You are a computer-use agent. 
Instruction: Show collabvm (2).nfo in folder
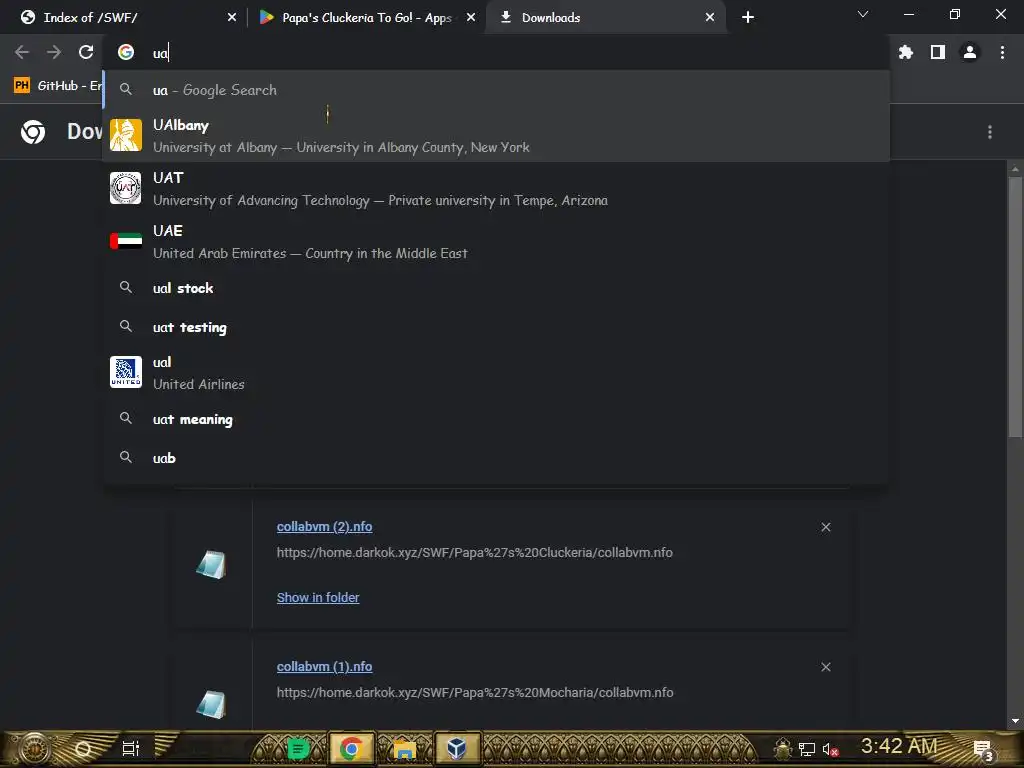tap(318, 598)
